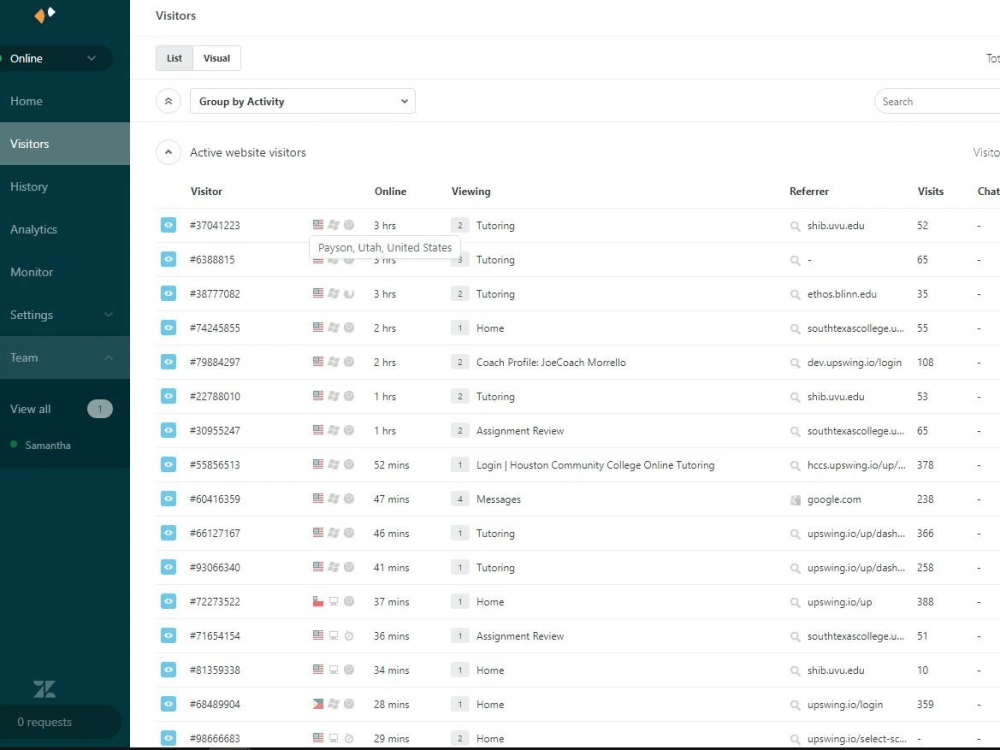Click the page count badge 4 beside Messages
1000x750 pixels.
click(460, 499)
